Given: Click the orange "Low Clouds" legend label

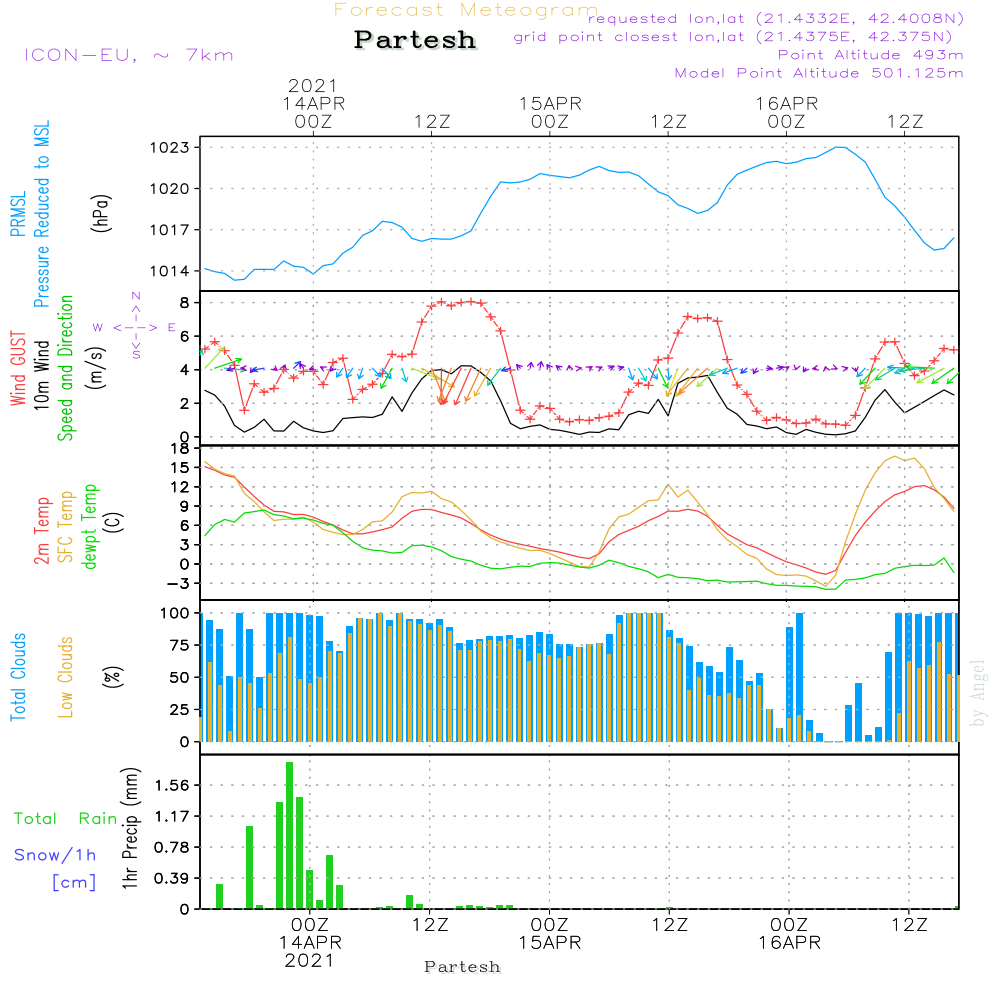Looking at the screenshot, I should [x=66, y=677].
